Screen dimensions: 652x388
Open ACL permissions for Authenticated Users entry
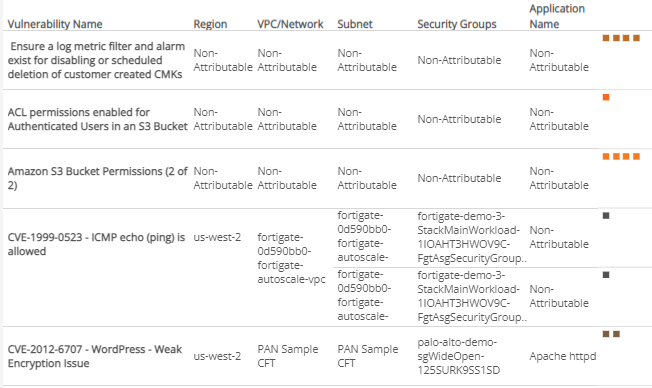(x=97, y=119)
